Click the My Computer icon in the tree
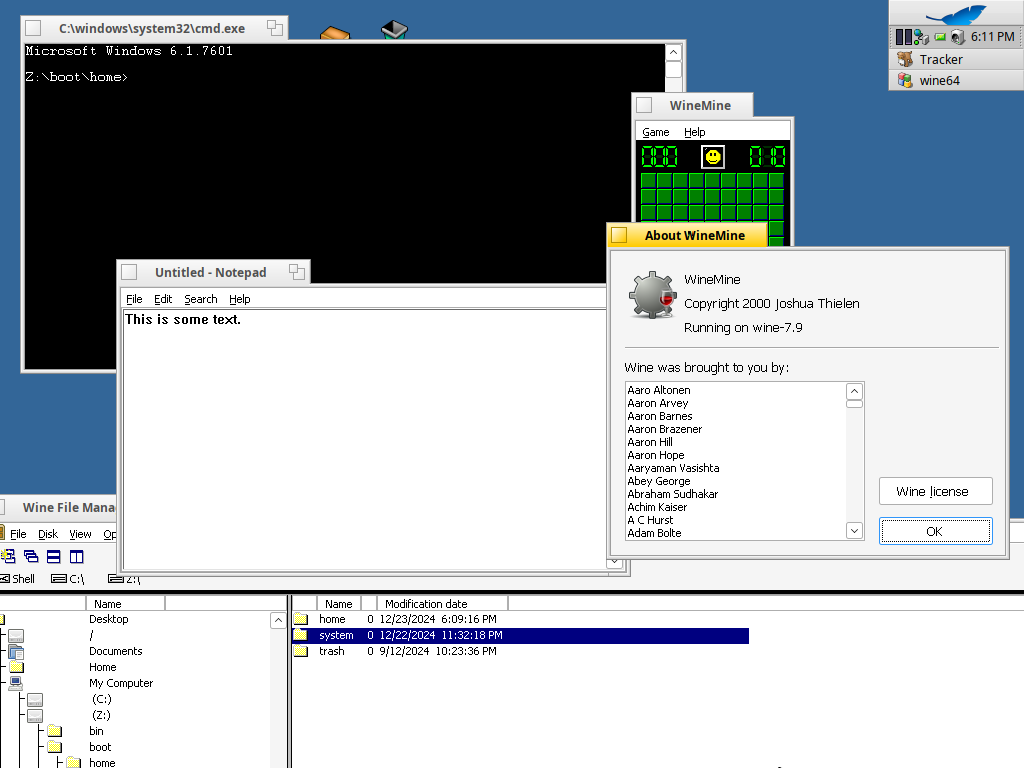 [x=16, y=683]
